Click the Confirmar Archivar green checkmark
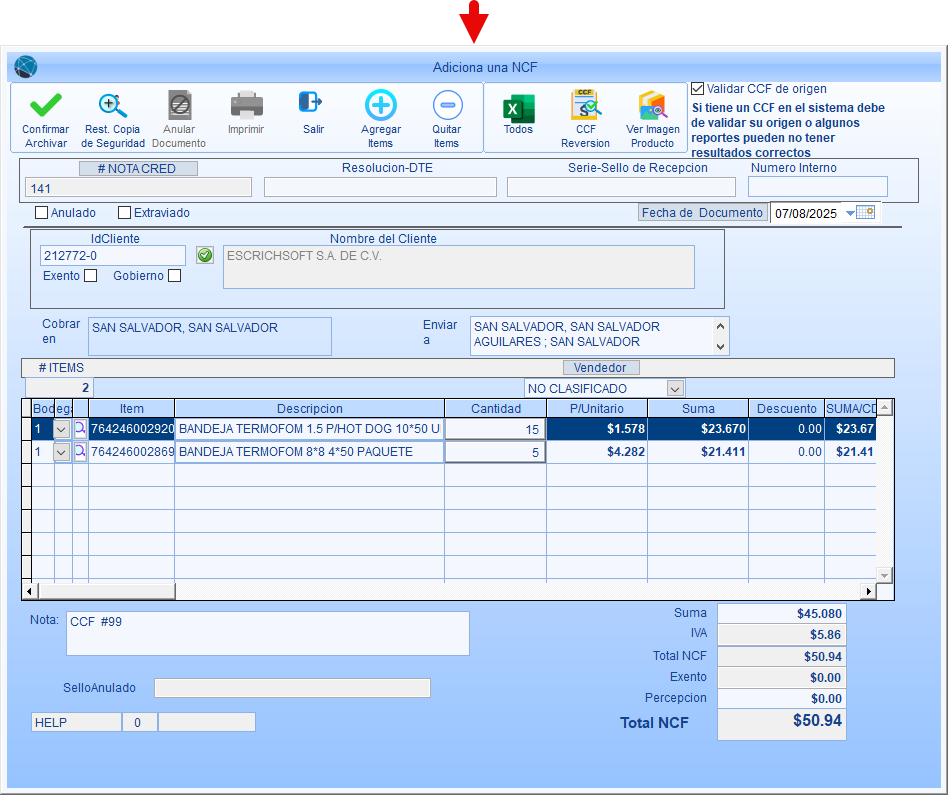Viewport: 948px width, 795px height. 46,106
